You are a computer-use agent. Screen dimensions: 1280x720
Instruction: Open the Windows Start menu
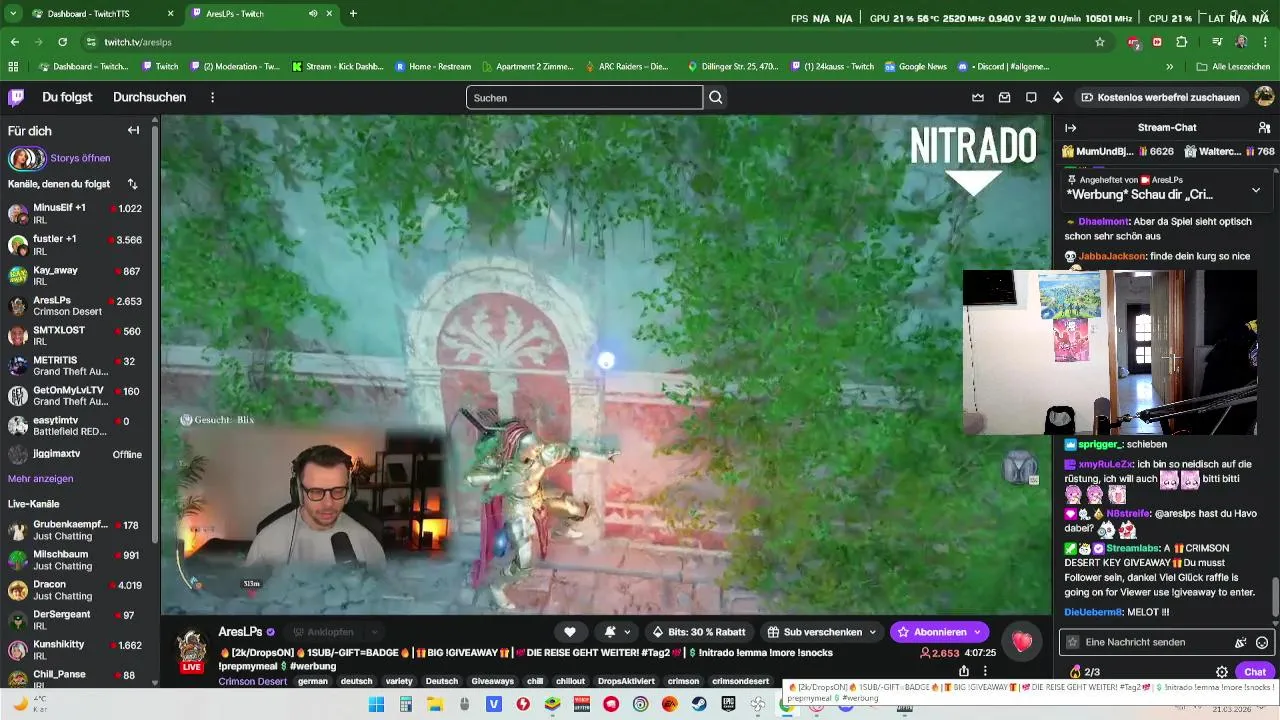pyautogui.click(x=376, y=704)
